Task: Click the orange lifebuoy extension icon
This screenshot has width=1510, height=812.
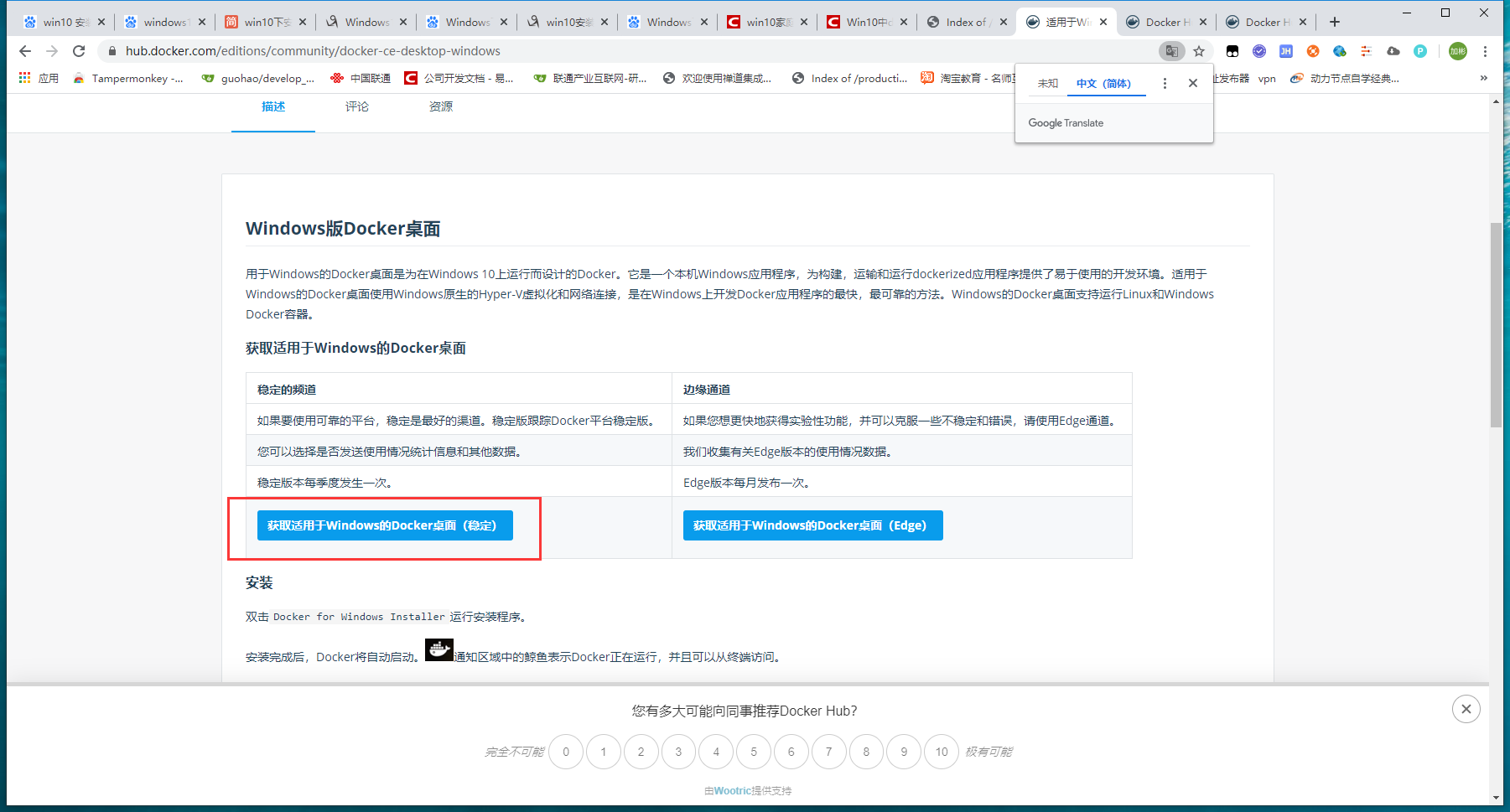Action: click(1313, 51)
